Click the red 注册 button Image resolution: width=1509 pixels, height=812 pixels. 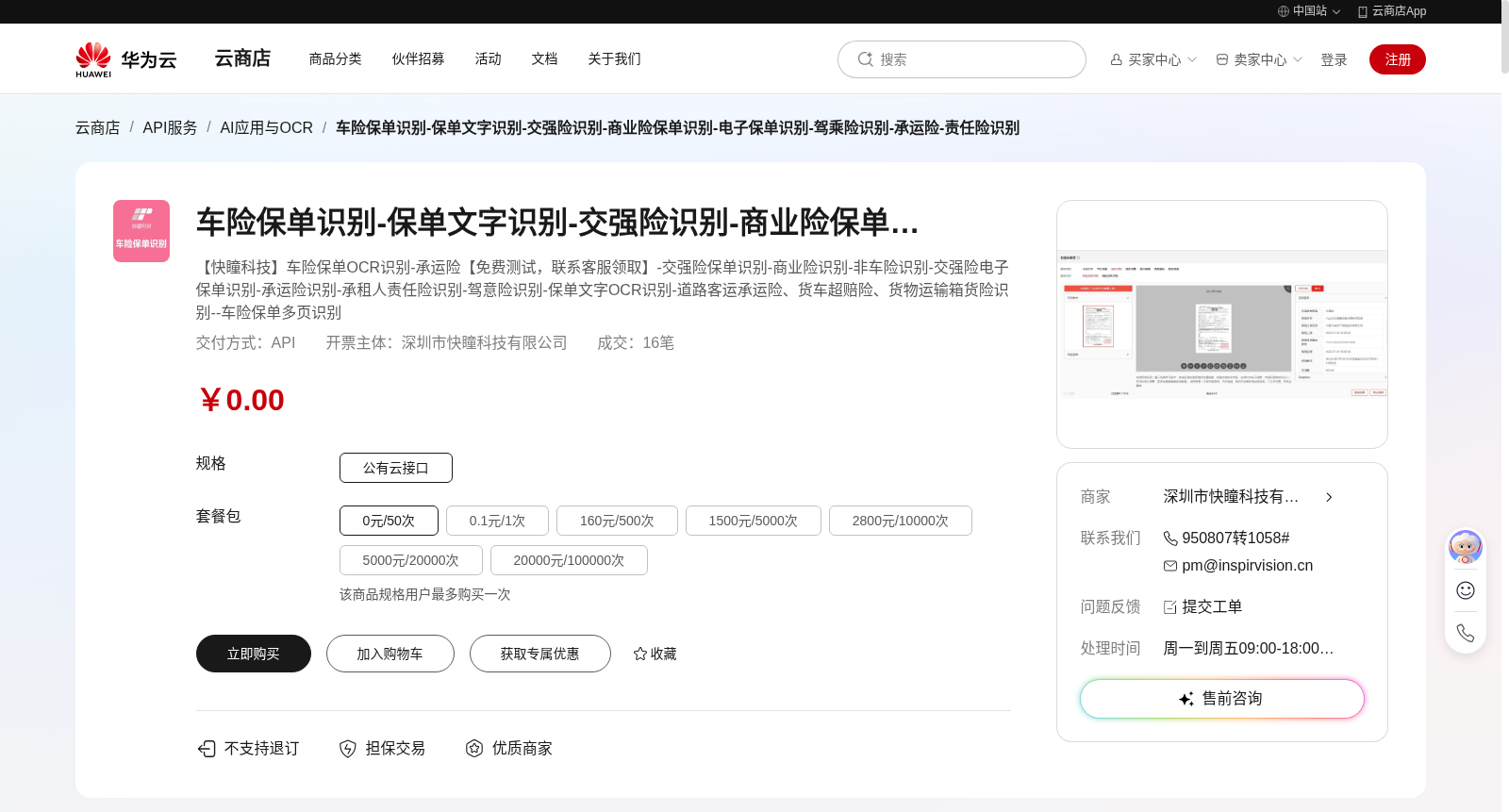[1398, 59]
